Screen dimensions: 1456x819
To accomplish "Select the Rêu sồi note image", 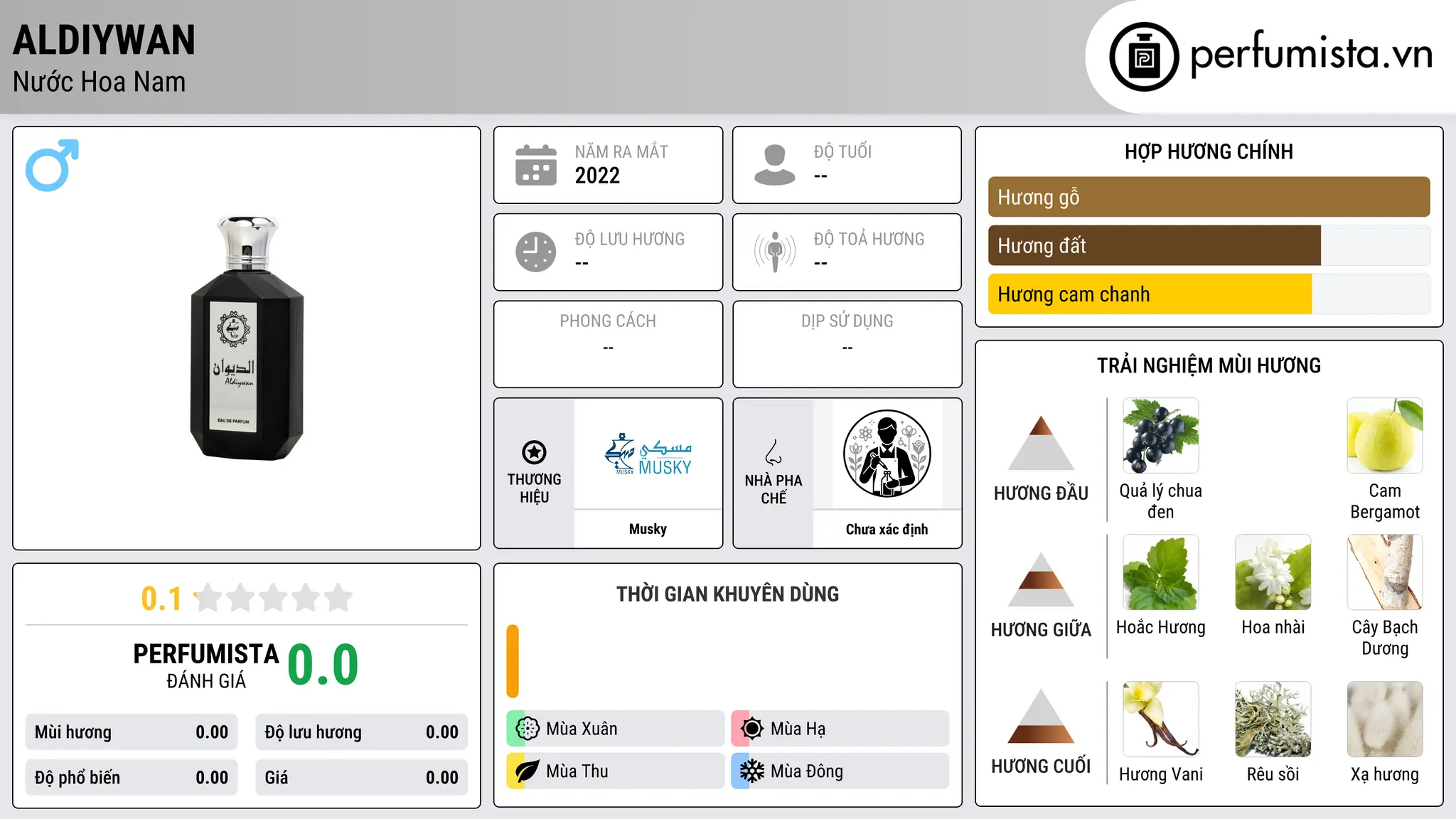I will point(1273,719).
